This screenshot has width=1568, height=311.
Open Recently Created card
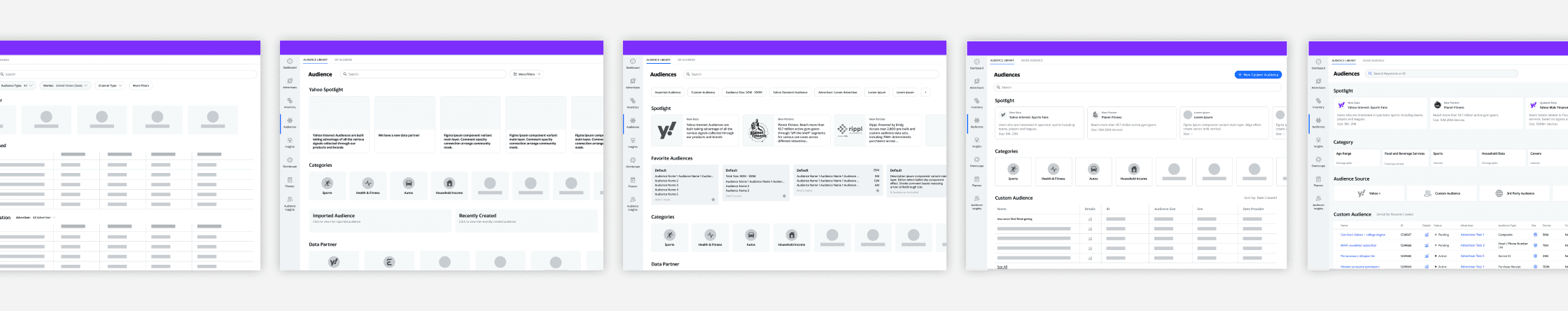tap(527, 221)
